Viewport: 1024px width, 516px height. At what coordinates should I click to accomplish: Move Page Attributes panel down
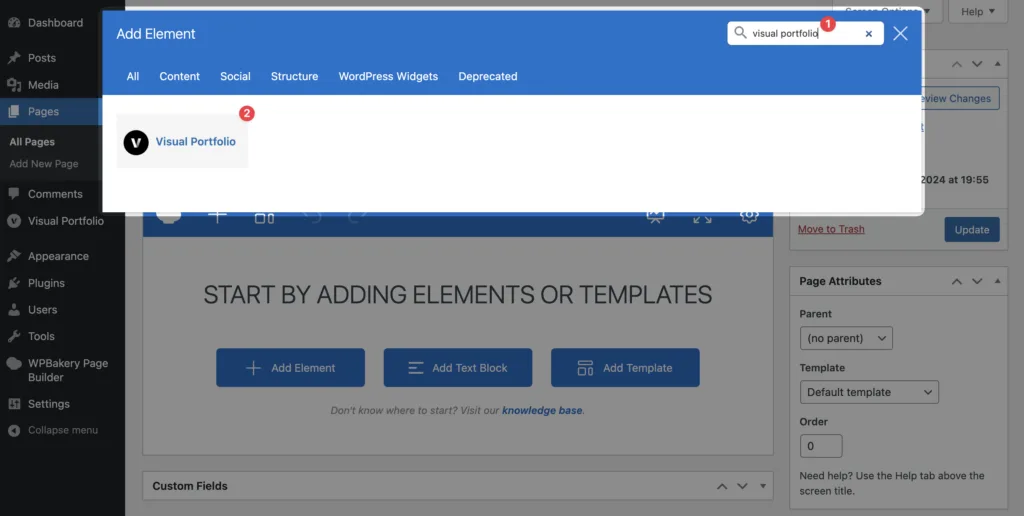[977, 282]
